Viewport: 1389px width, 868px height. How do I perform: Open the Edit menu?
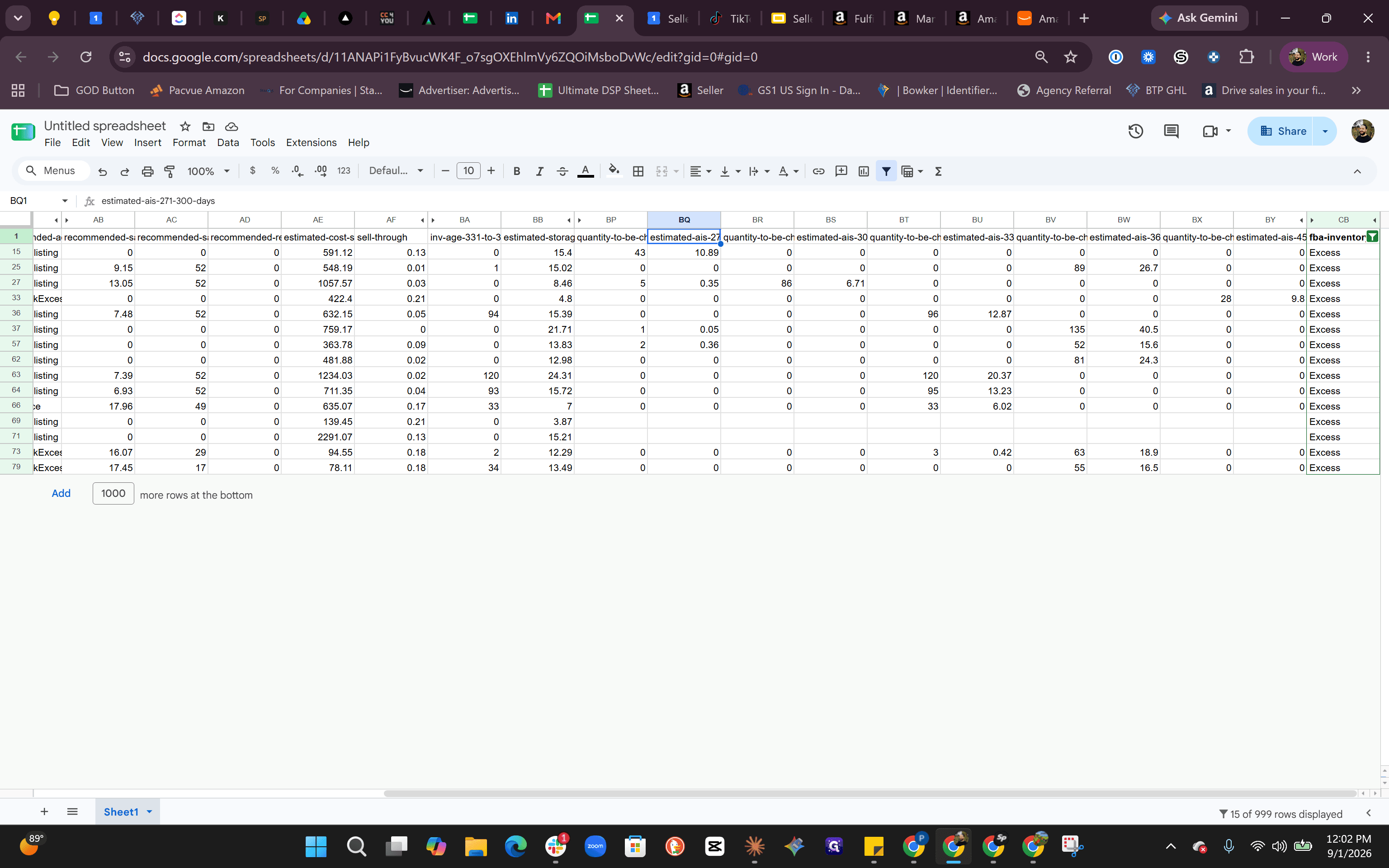[x=81, y=142]
